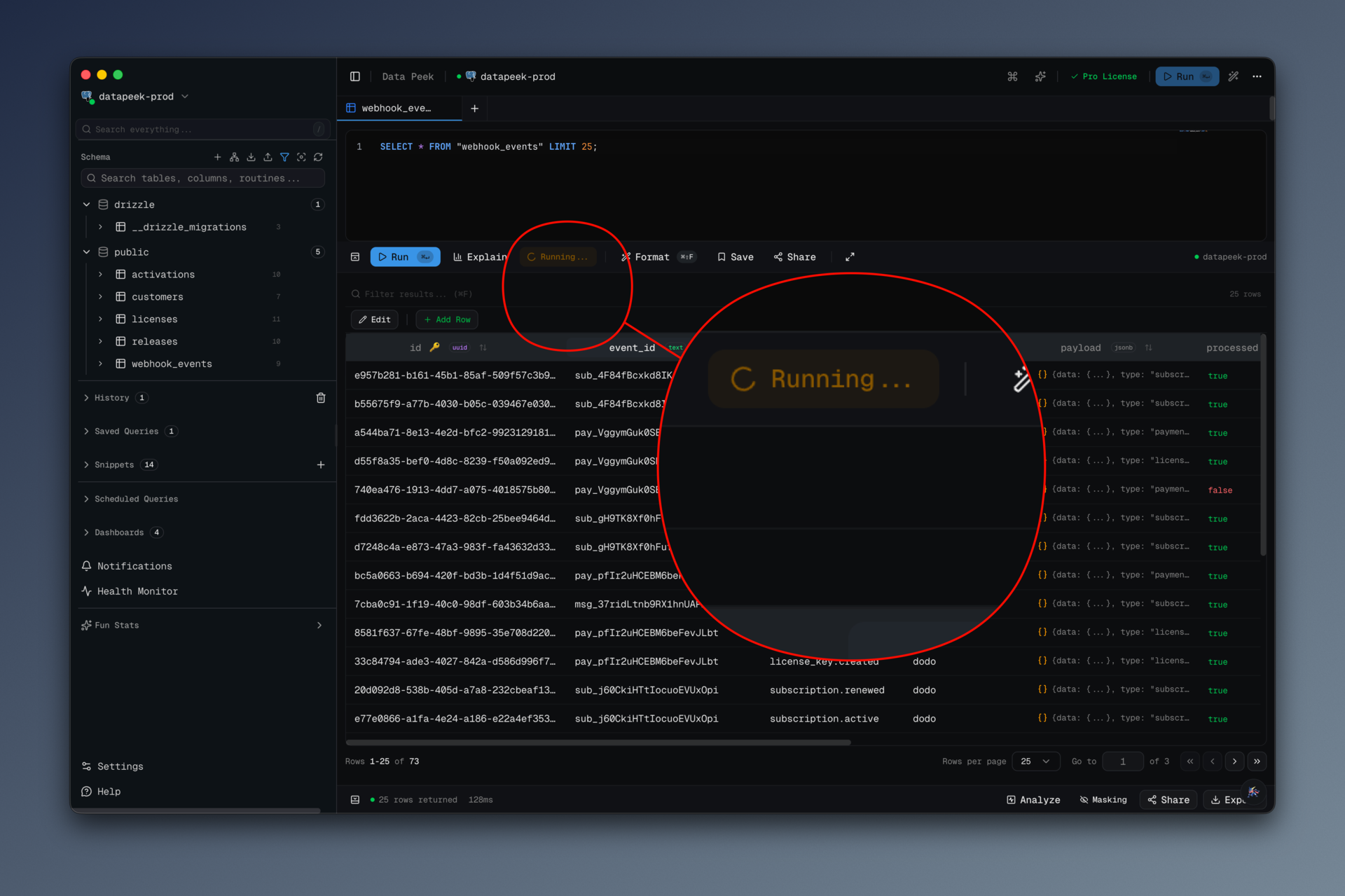Image resolution: width=1345 pixels, height=896 pixels.
Task: Open Health Monitor
Action: (x=137, y=591)
